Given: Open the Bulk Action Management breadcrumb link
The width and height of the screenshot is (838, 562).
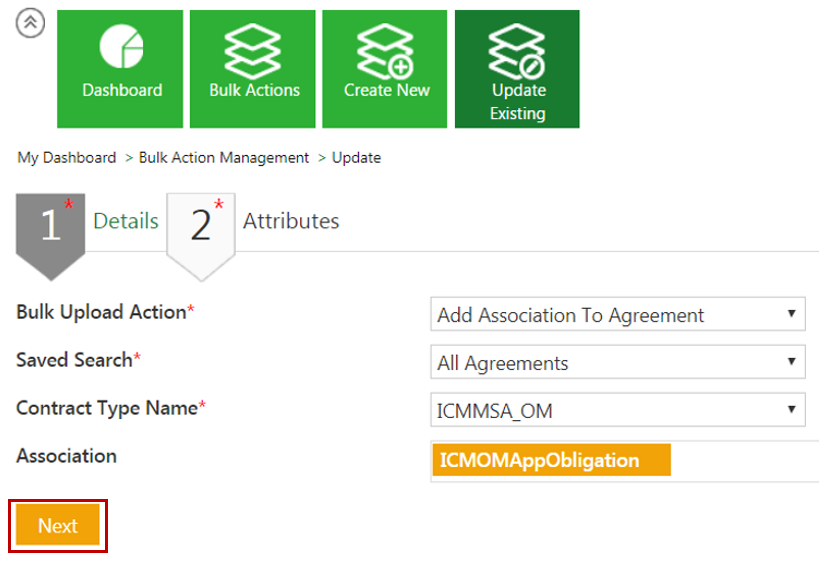Looking at the screenshot, I should click(x=224, y=158).
